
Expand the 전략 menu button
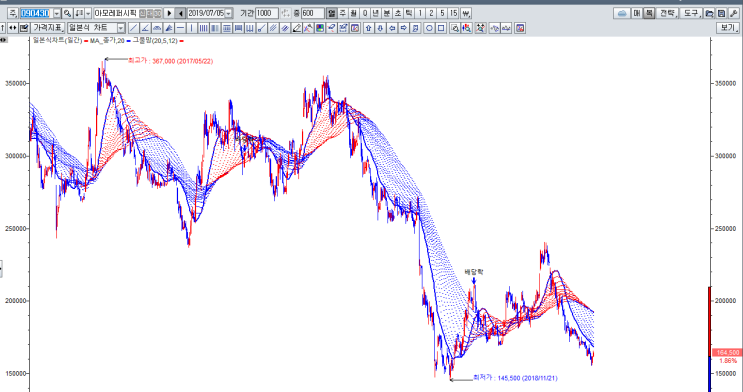coord(667,13)
